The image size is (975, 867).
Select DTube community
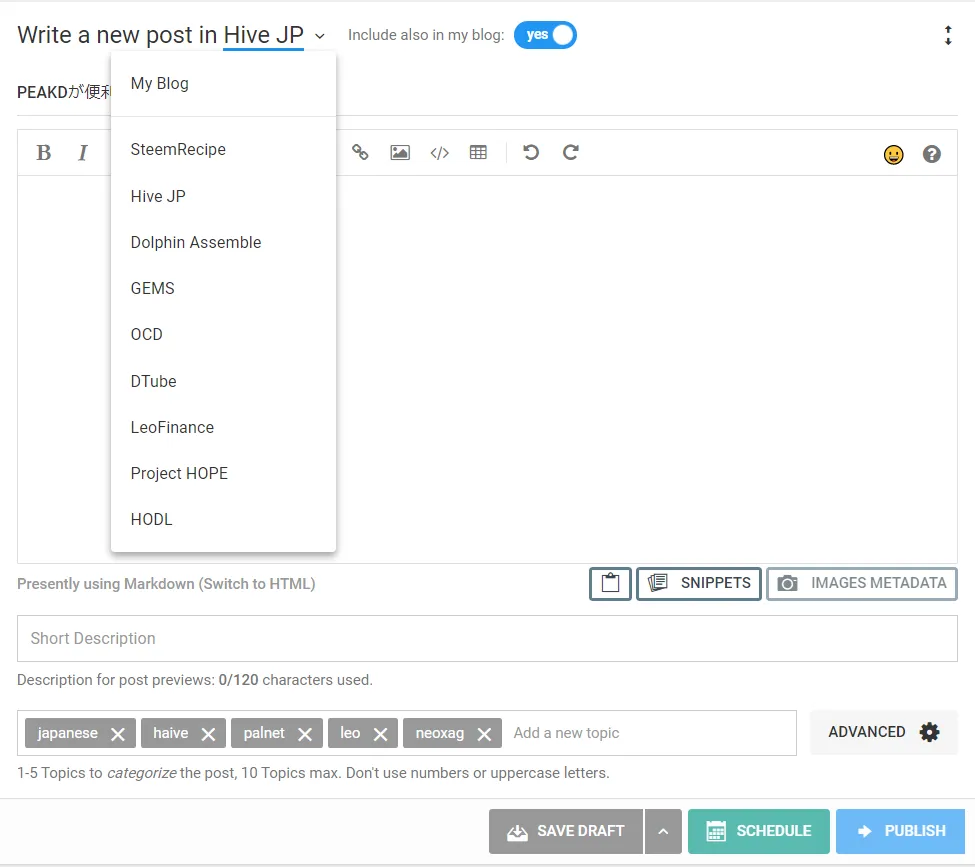pos(223,381)
